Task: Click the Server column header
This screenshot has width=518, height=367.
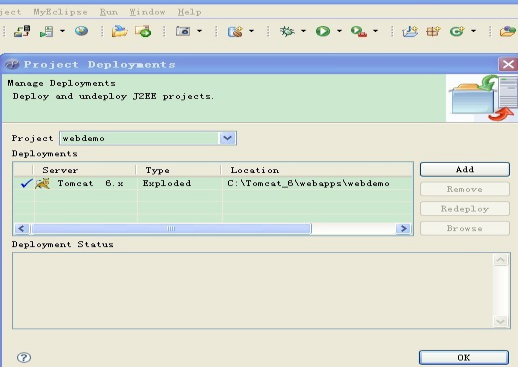Action: [85, 170]
